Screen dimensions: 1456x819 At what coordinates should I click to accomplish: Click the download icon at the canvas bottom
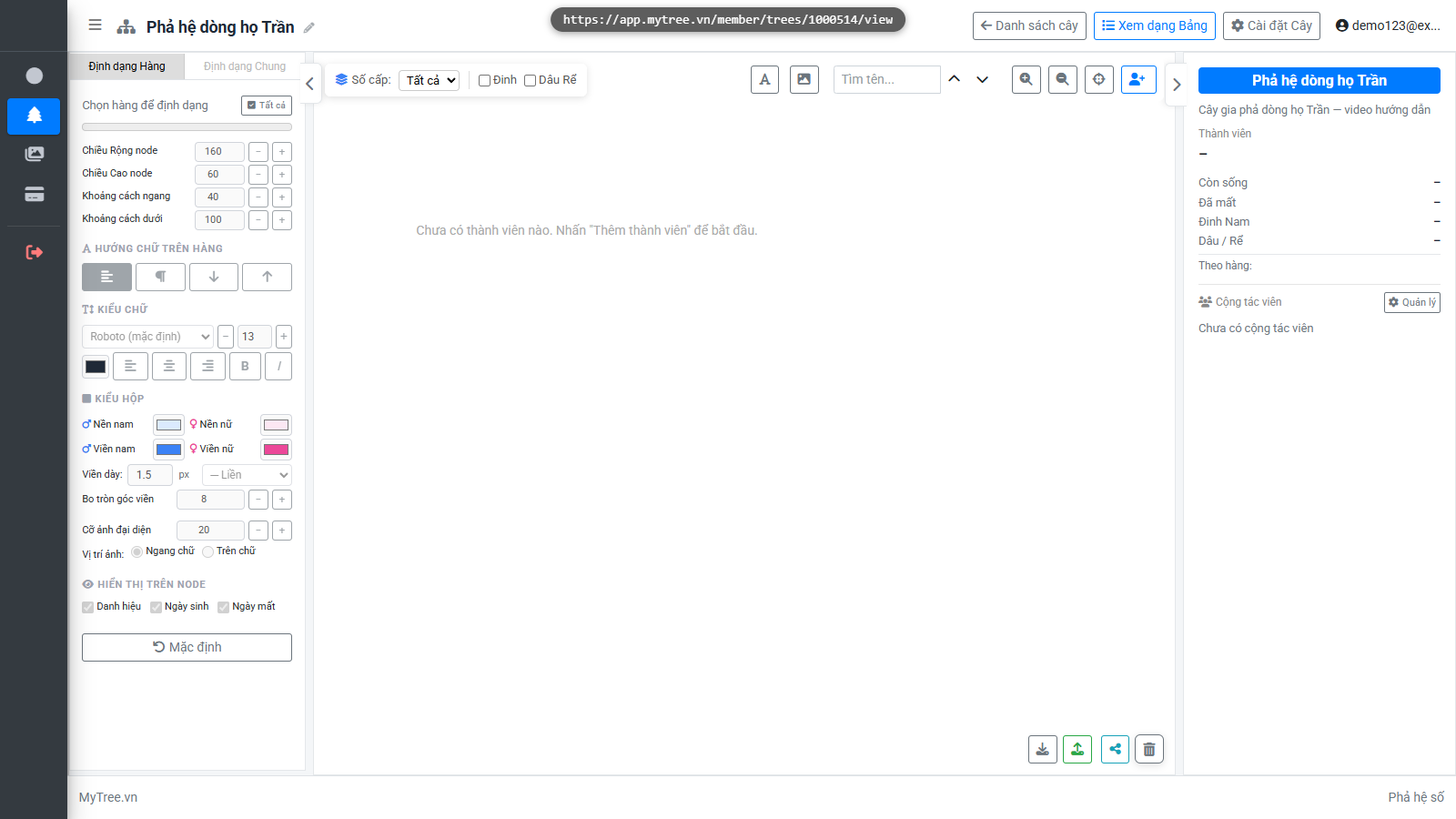pyautogui.click(x=1043, y=749)
